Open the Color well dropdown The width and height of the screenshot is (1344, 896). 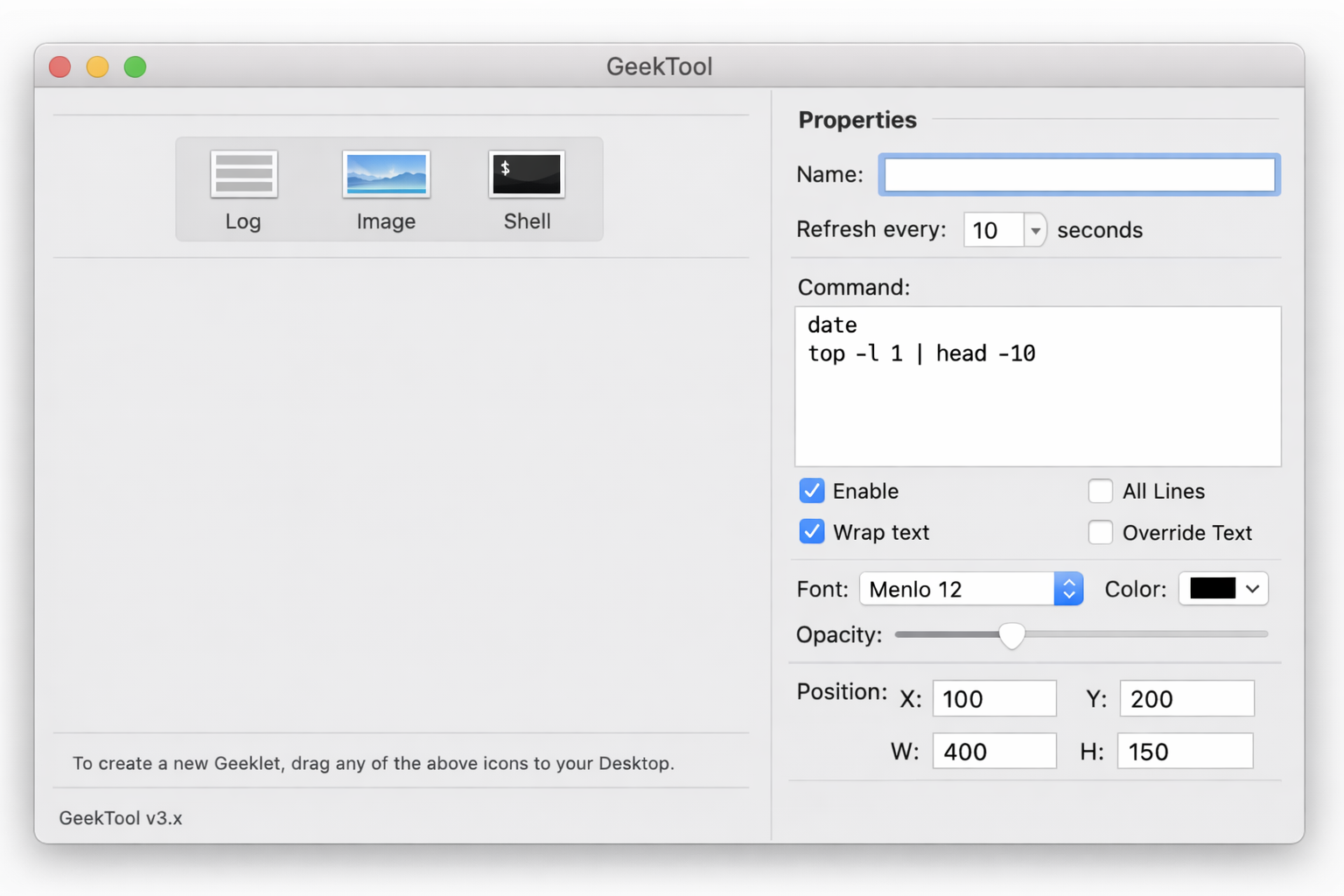pos(1223,589)
